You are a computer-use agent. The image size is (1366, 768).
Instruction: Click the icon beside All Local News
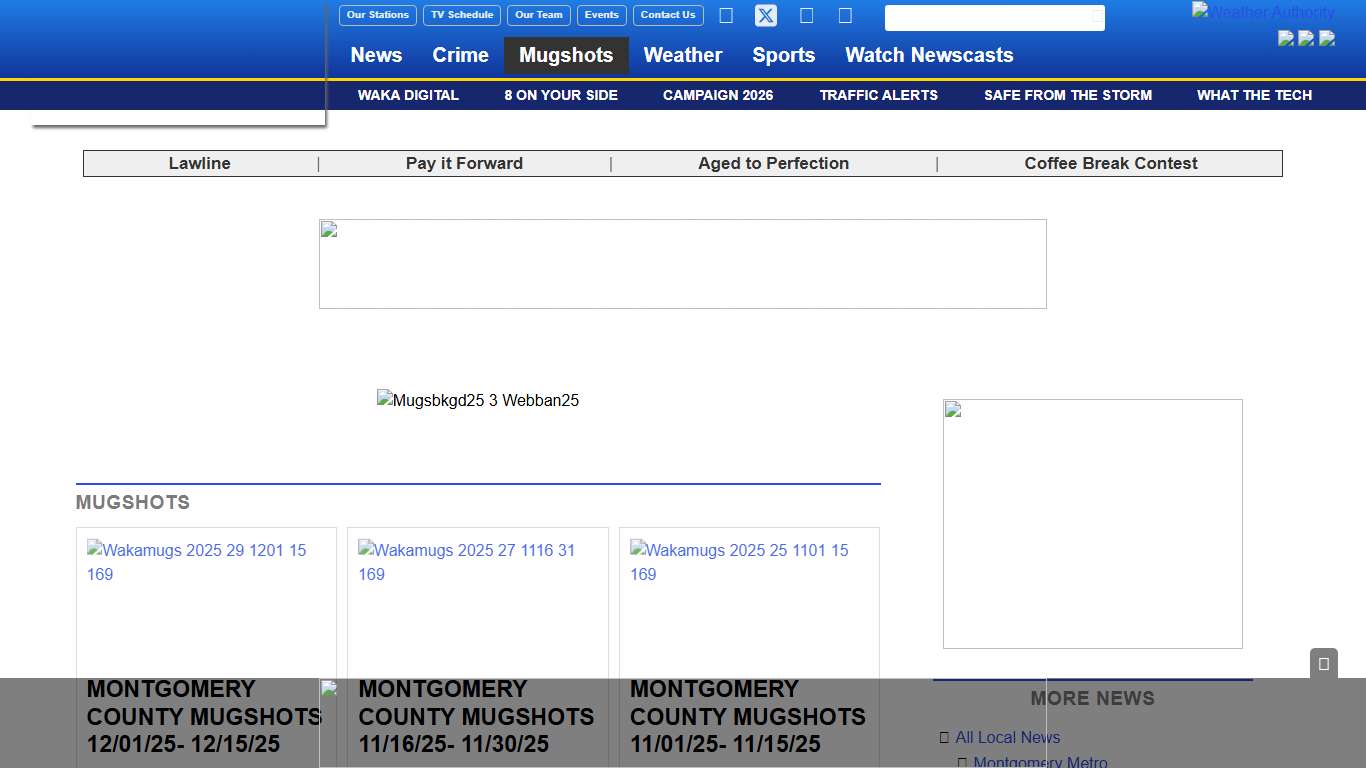pyautogui.click(x=944, y=738)
